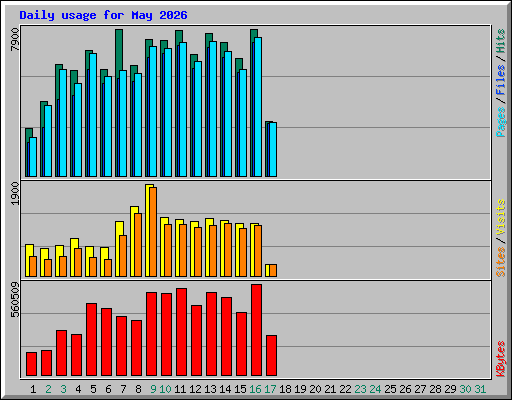The height and width of the screenshot is (400, 512).
Task: Click the yellow Visits bar for day 8
Action: [133, 241]
